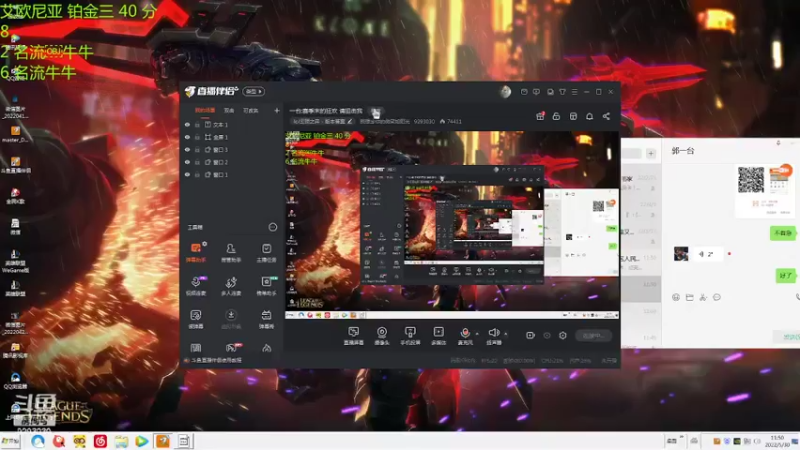Add a 多媒体 multimedia source
Viewport: 800px width, 450px height.
[438, 336]
